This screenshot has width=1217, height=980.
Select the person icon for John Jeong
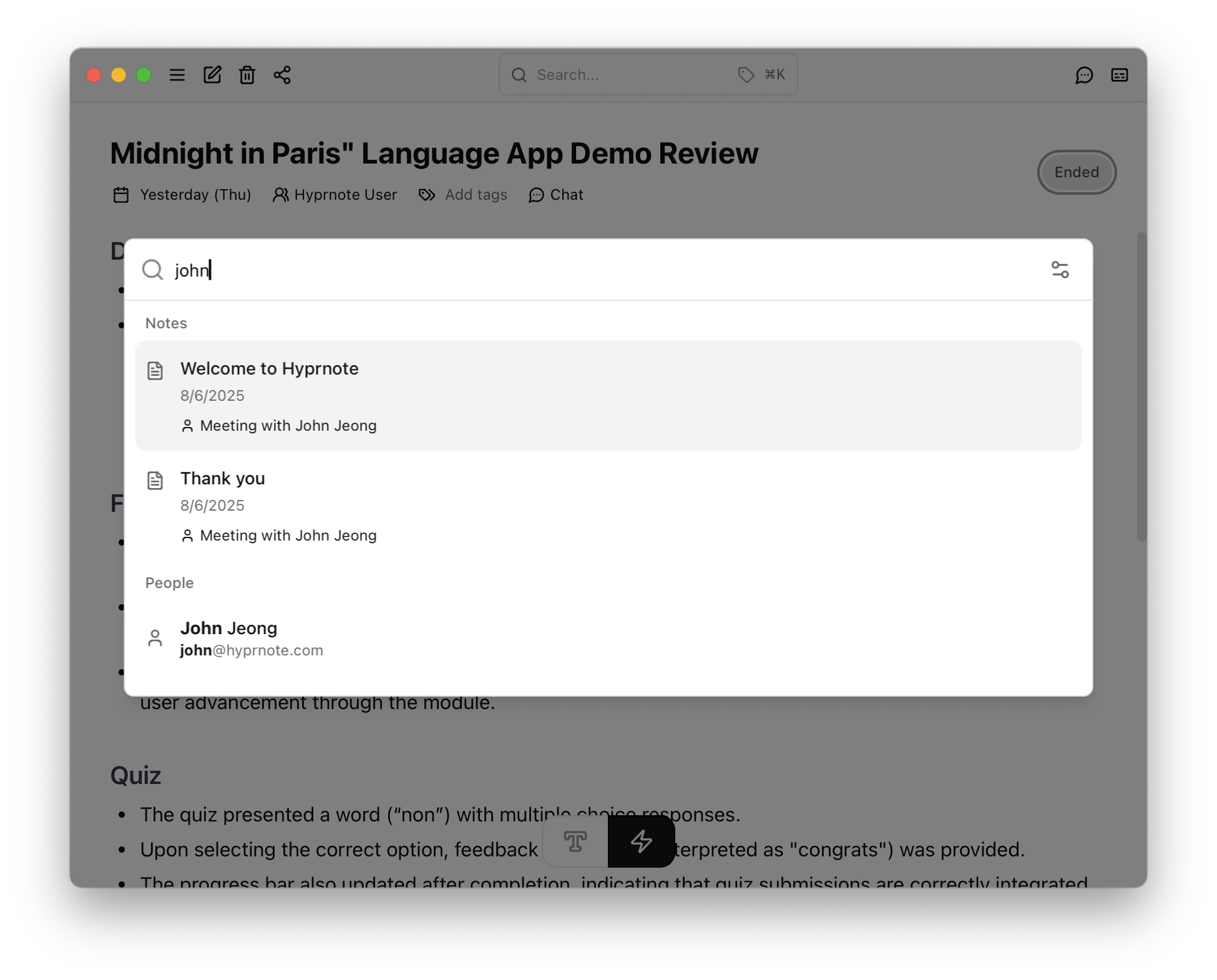point(155,637)
